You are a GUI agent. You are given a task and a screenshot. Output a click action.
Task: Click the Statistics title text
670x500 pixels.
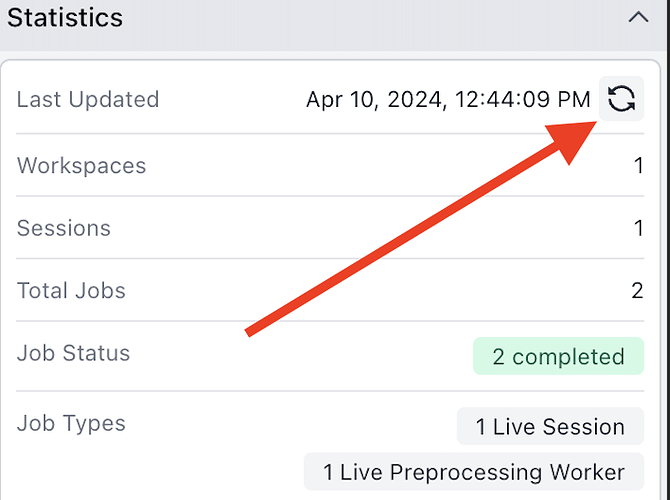[65, 18]
